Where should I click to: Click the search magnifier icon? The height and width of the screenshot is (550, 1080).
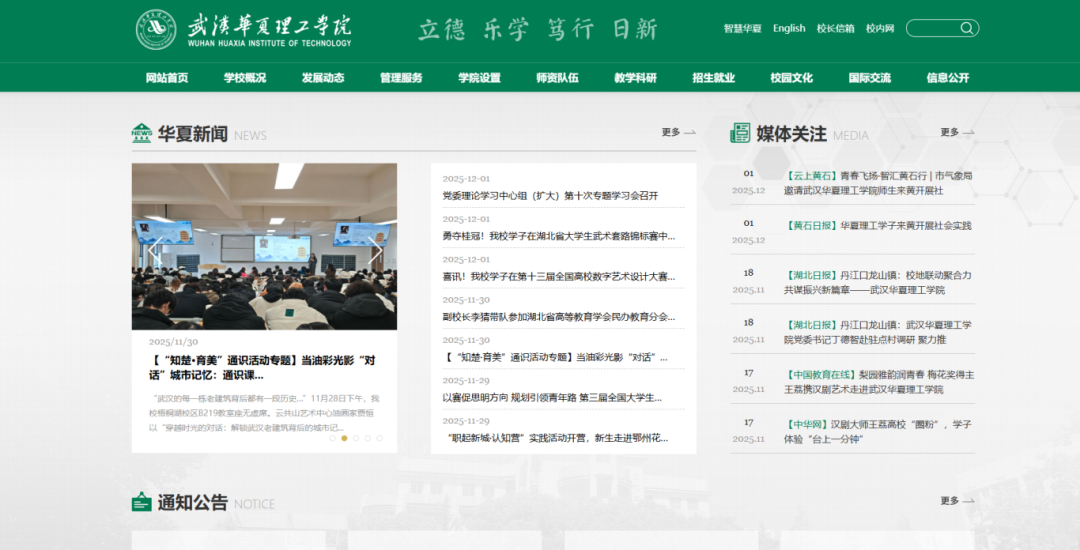click(966, 28)
